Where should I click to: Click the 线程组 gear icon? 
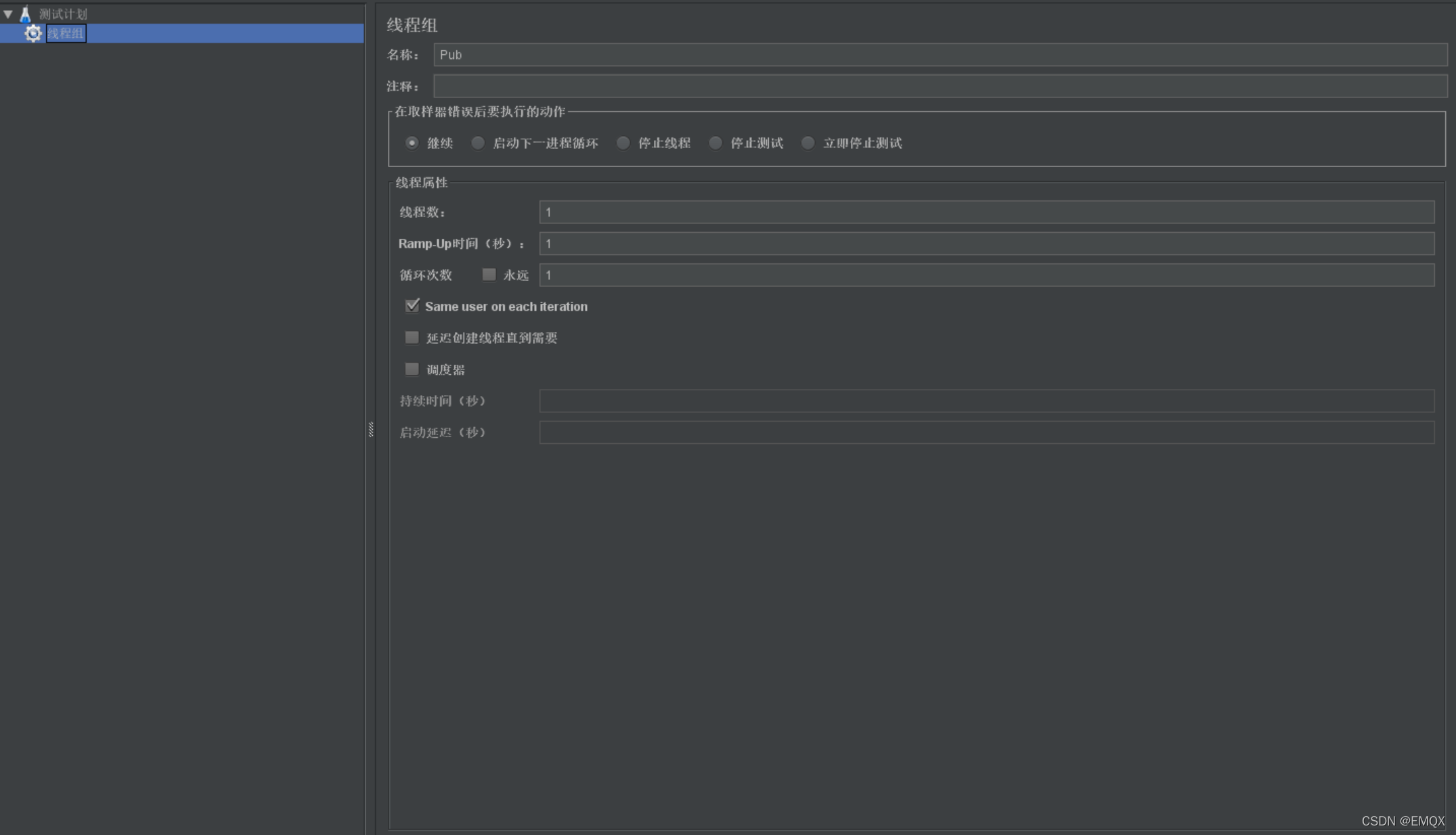point(33,33)
